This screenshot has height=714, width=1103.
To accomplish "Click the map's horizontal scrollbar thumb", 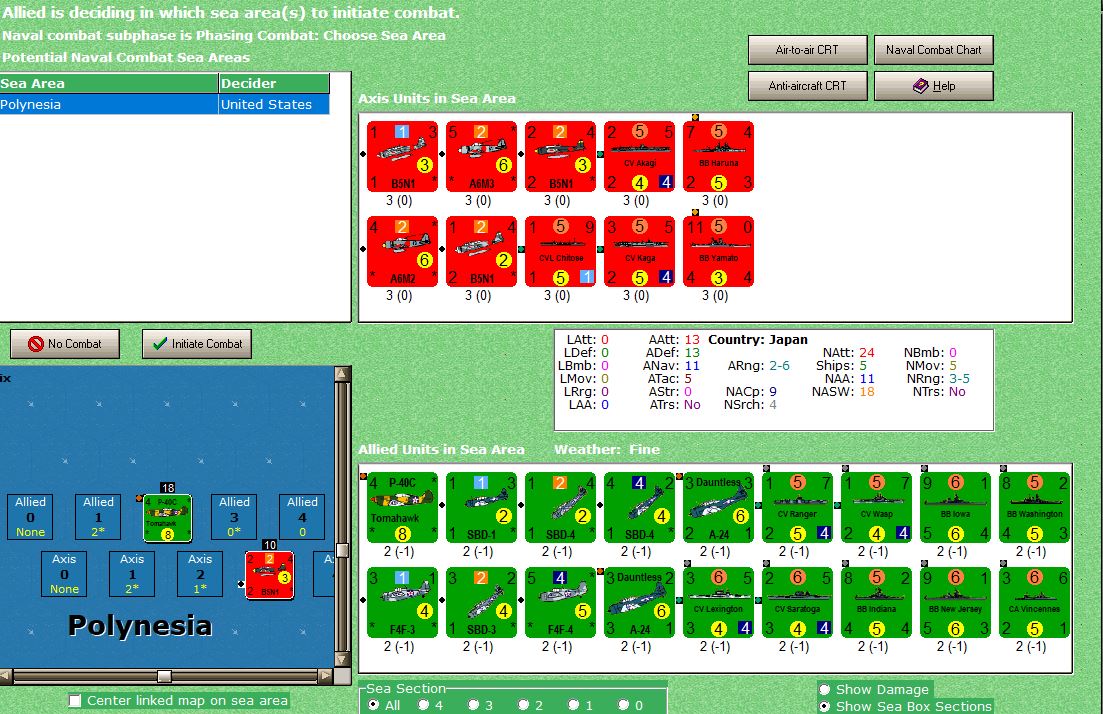I will tap(164, 676).
